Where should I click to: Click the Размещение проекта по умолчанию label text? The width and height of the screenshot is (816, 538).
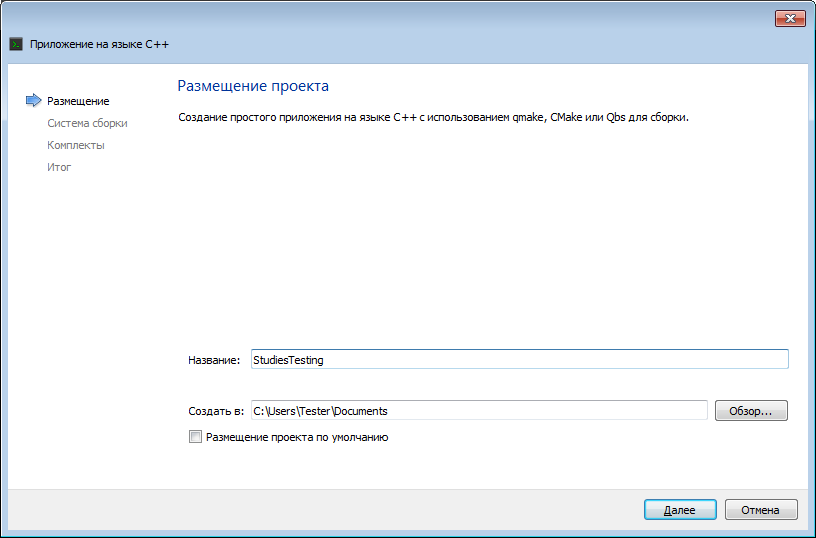point(296,437)
